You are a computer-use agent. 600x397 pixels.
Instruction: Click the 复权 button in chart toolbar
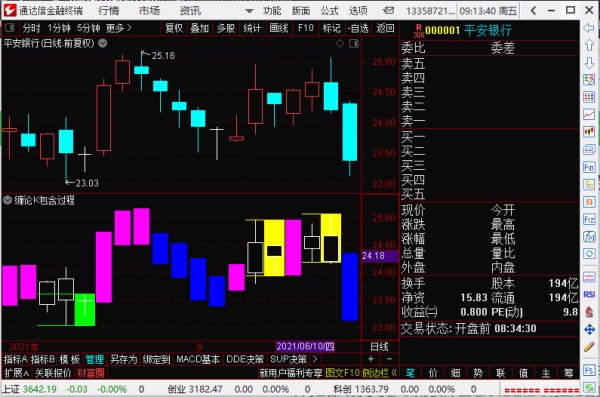pos(174,28)
